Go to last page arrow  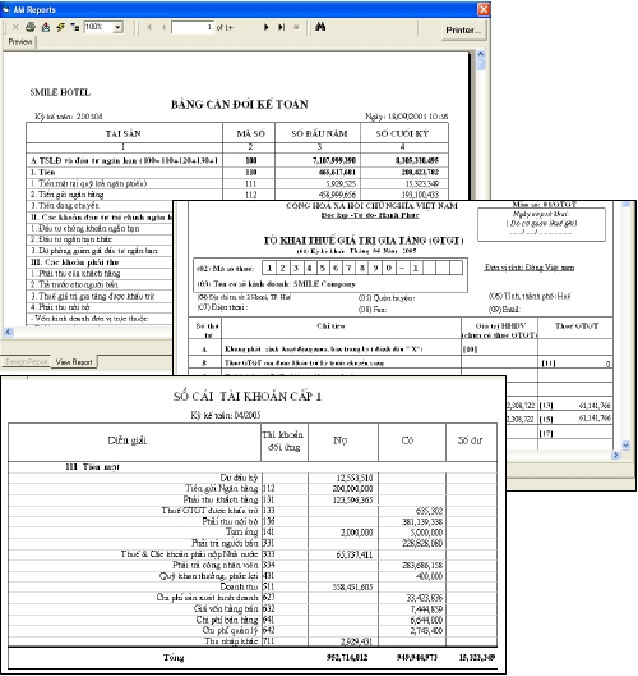tap(281, 27)
